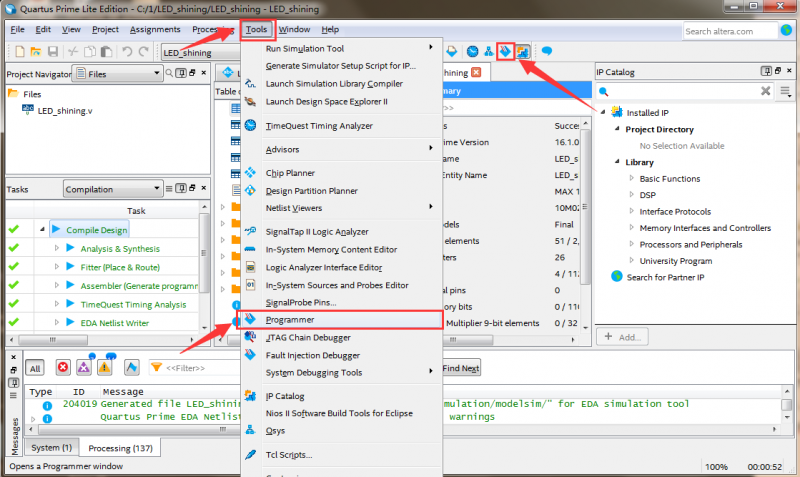Click the globe icon beside search altera.com
Screen dimensions: 800x477
coord(786,31)
